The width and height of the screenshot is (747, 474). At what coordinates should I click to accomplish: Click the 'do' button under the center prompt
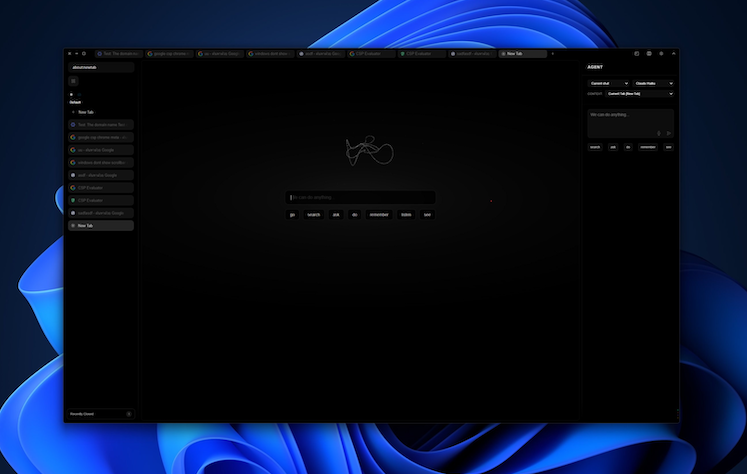354,215
